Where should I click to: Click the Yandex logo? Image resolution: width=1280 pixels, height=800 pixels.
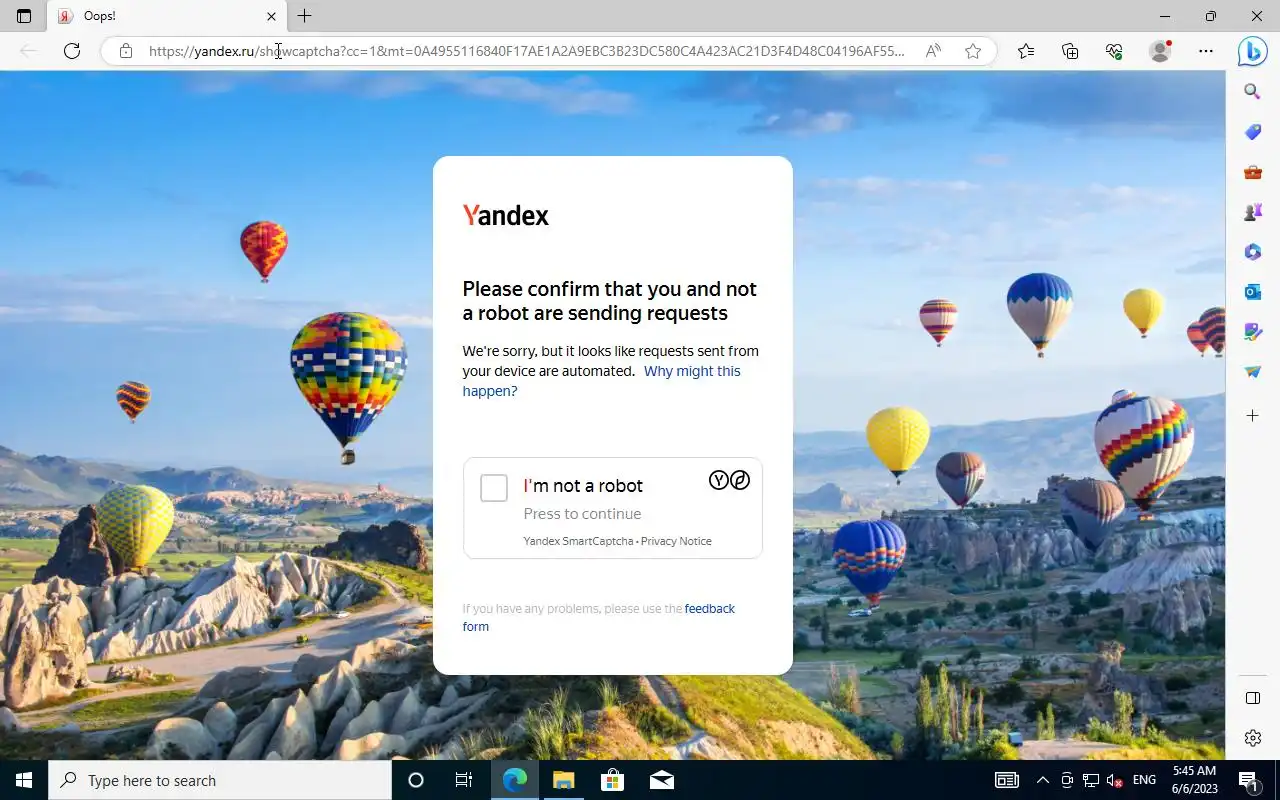(x=505, y=215)
